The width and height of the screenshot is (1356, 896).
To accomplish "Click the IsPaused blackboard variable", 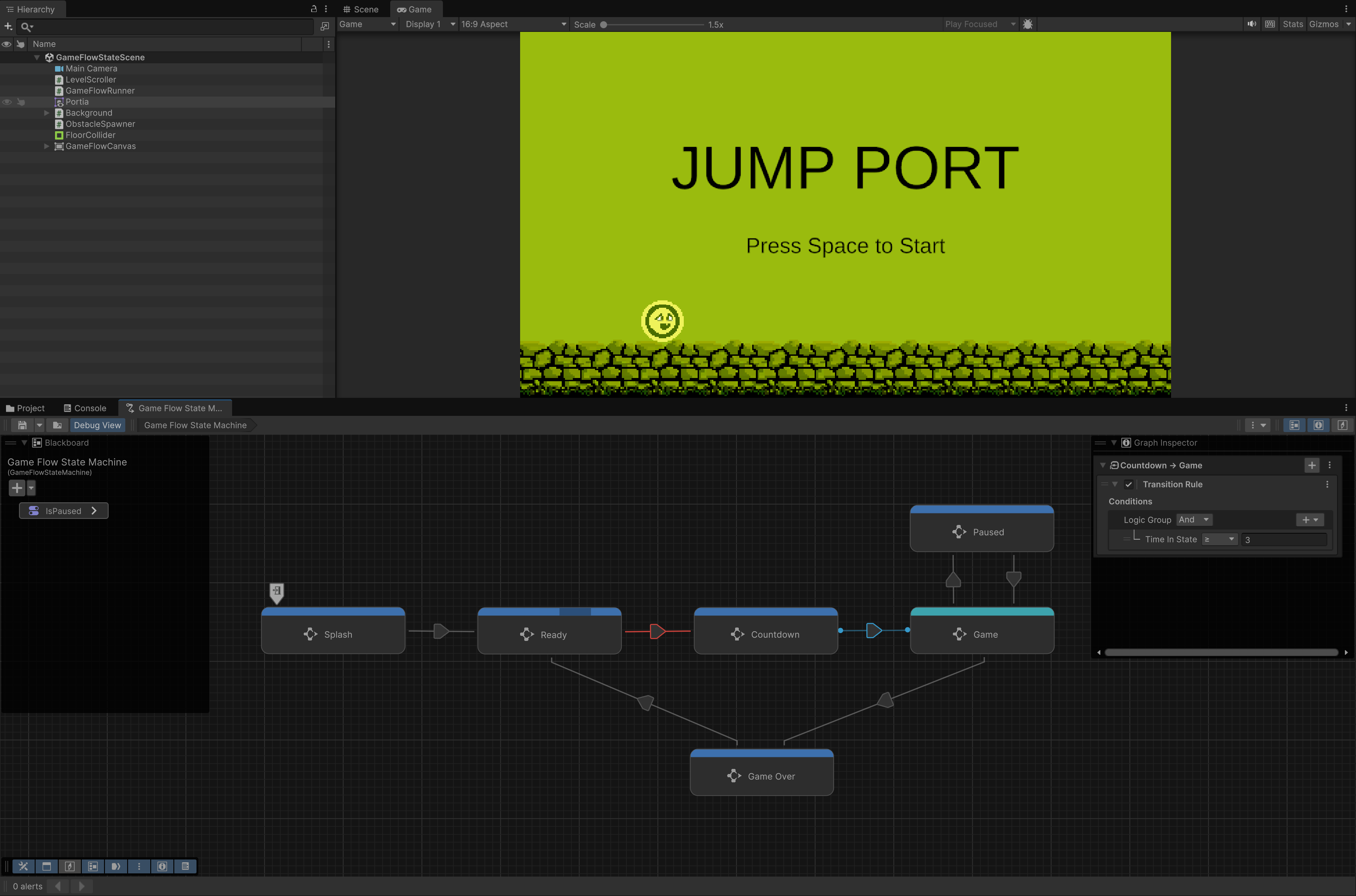I will coord(63,511).
